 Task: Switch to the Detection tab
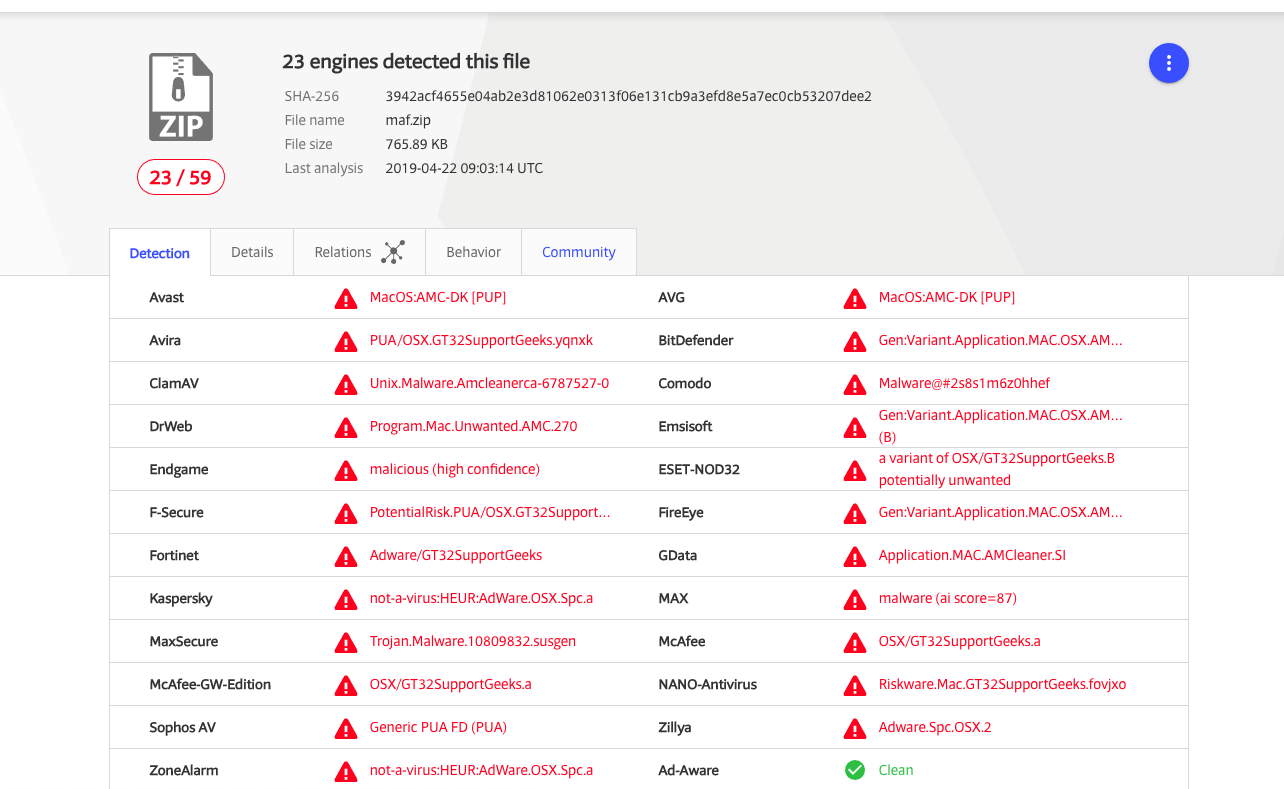[x=160, y=252]
